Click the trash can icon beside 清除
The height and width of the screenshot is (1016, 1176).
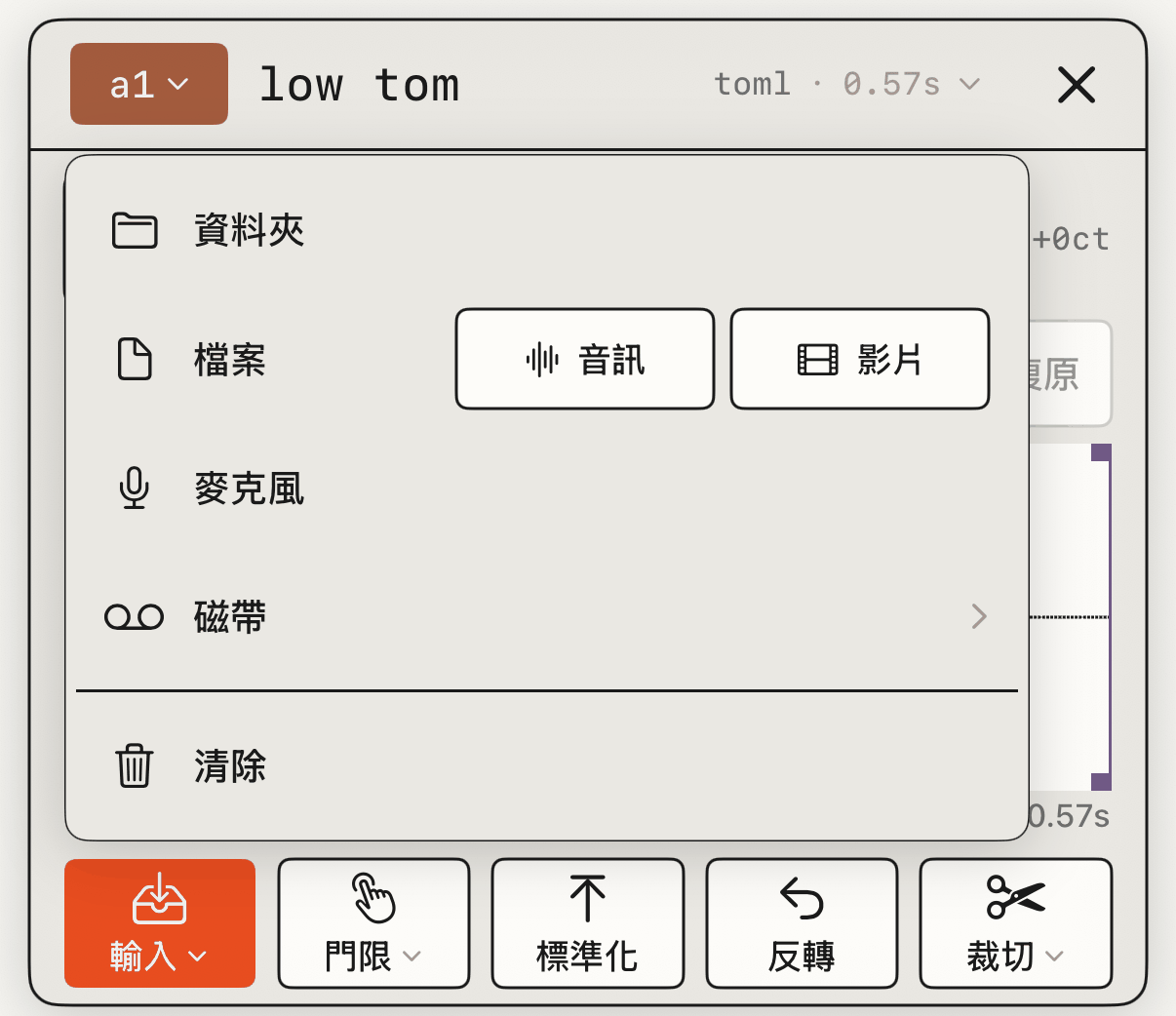point(135,765)
